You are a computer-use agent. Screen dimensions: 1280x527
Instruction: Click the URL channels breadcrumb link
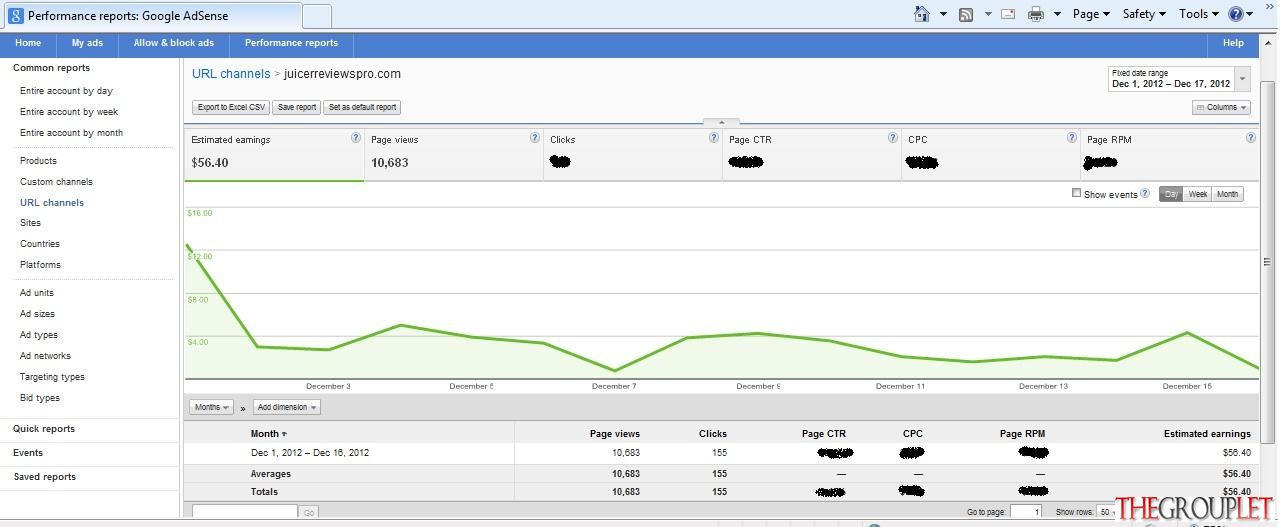pyautogui.click(x=231, y=73)
